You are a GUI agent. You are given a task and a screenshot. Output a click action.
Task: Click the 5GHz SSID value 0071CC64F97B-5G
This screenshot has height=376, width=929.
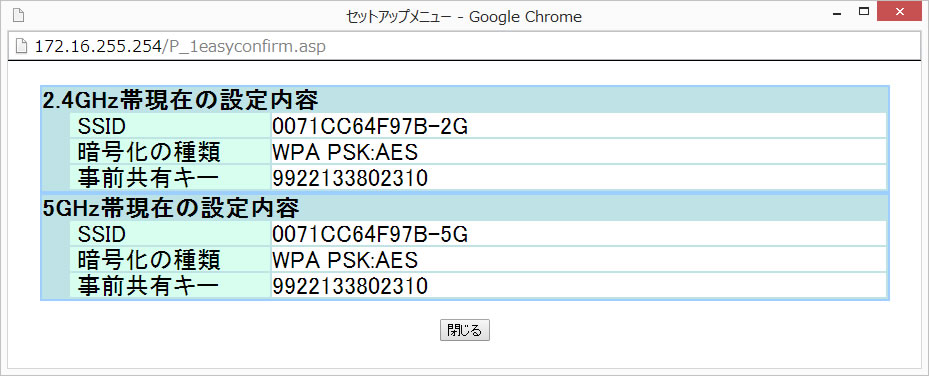coord(370,235)
